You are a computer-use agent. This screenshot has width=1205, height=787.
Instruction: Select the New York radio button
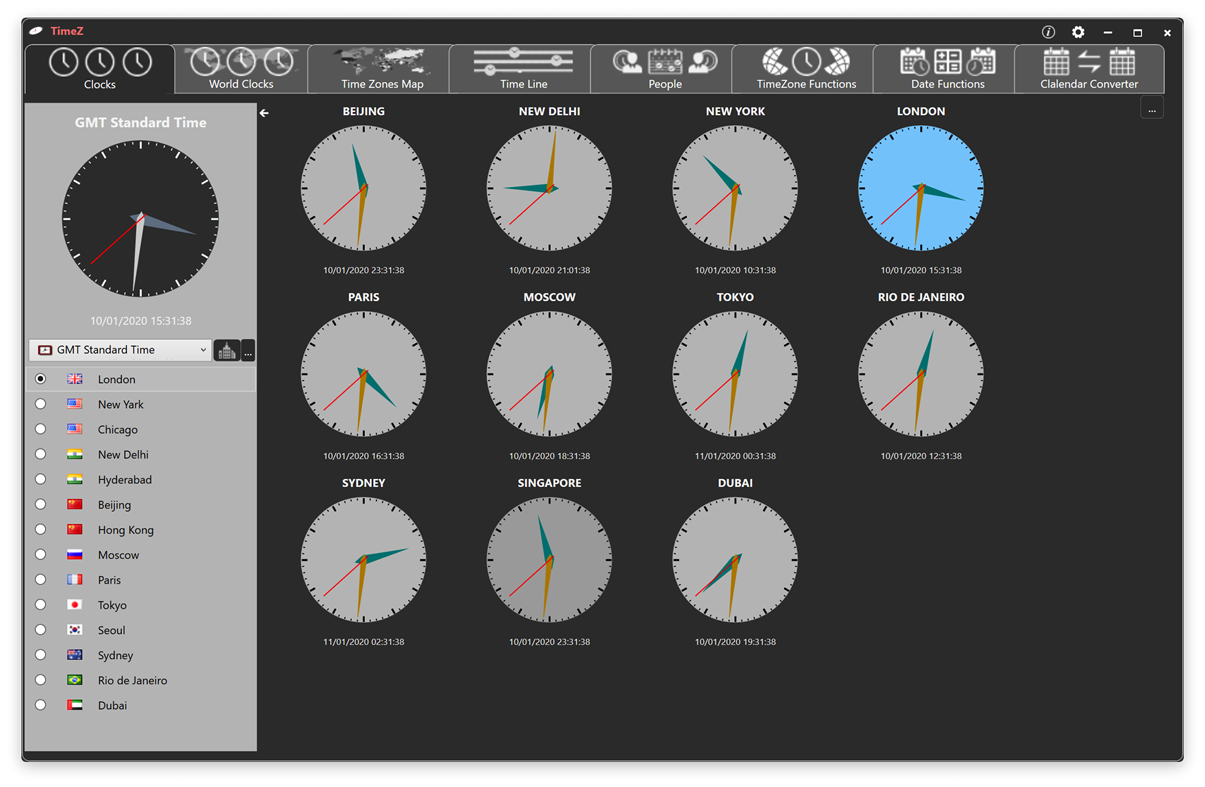click(40, 403)
